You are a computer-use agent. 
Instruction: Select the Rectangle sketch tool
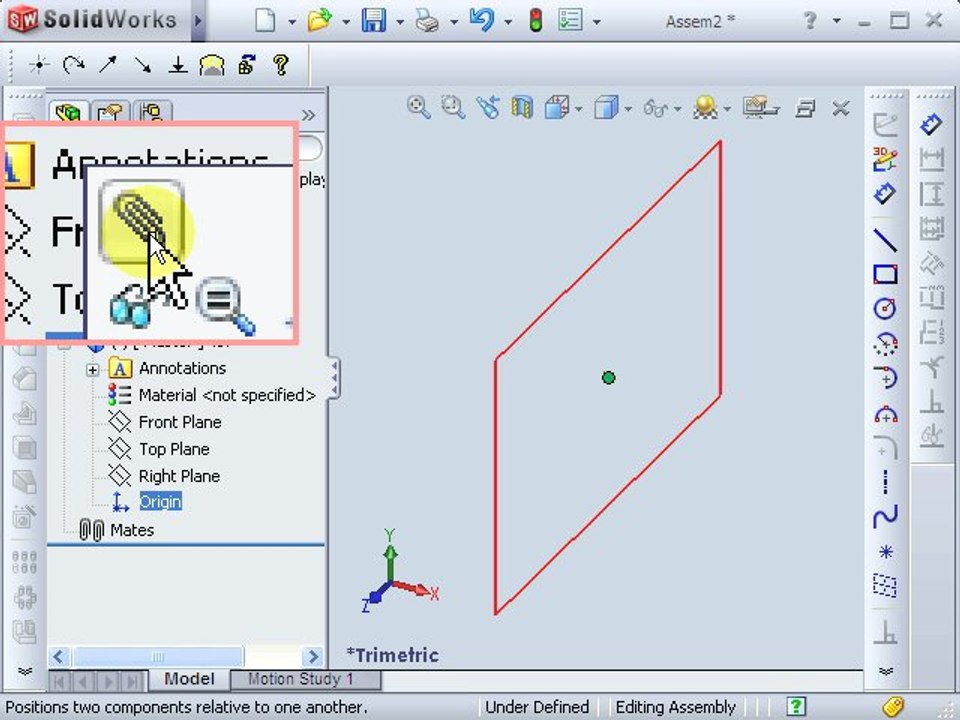click(885, 274)
